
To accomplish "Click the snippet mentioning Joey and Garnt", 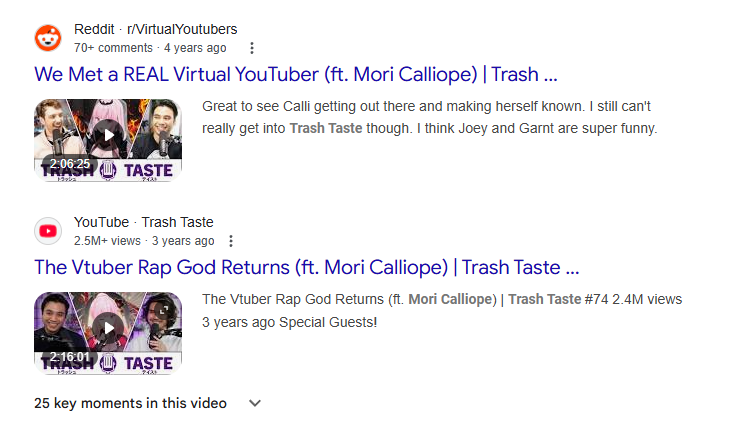I will pos(429,116).
